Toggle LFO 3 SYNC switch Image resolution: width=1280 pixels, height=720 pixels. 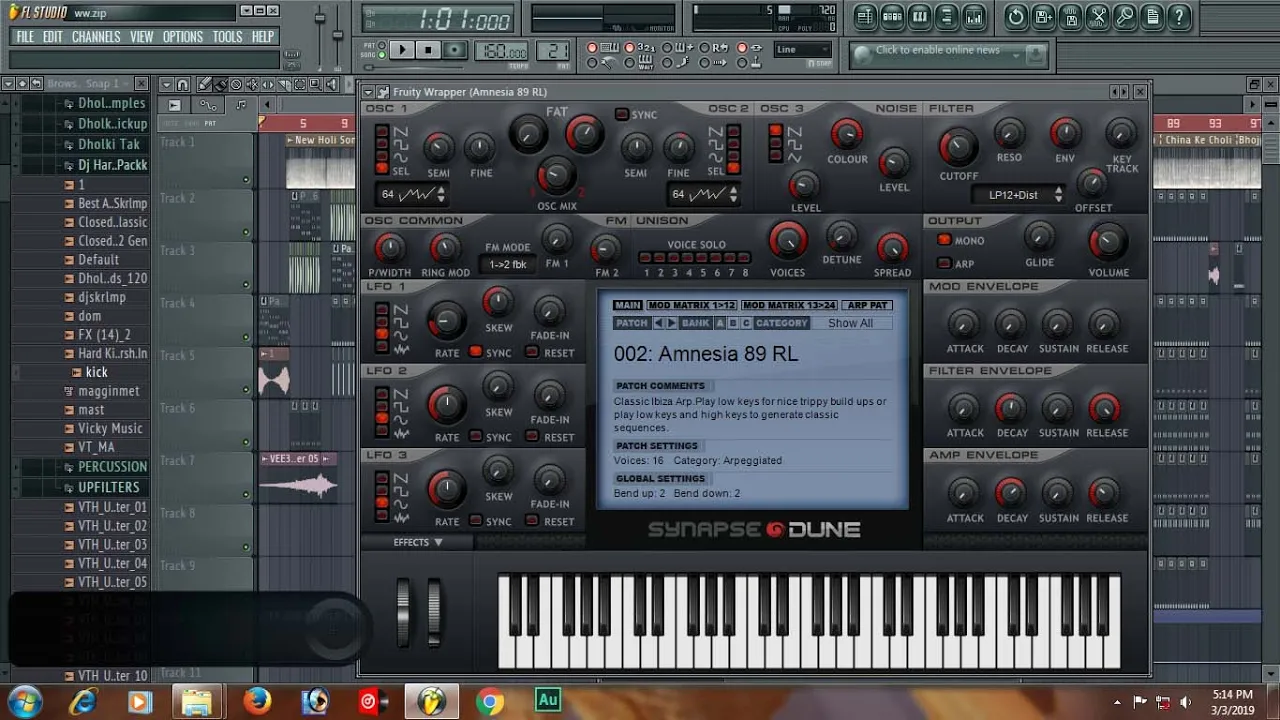pyautogui.click(x=476, y=521)
